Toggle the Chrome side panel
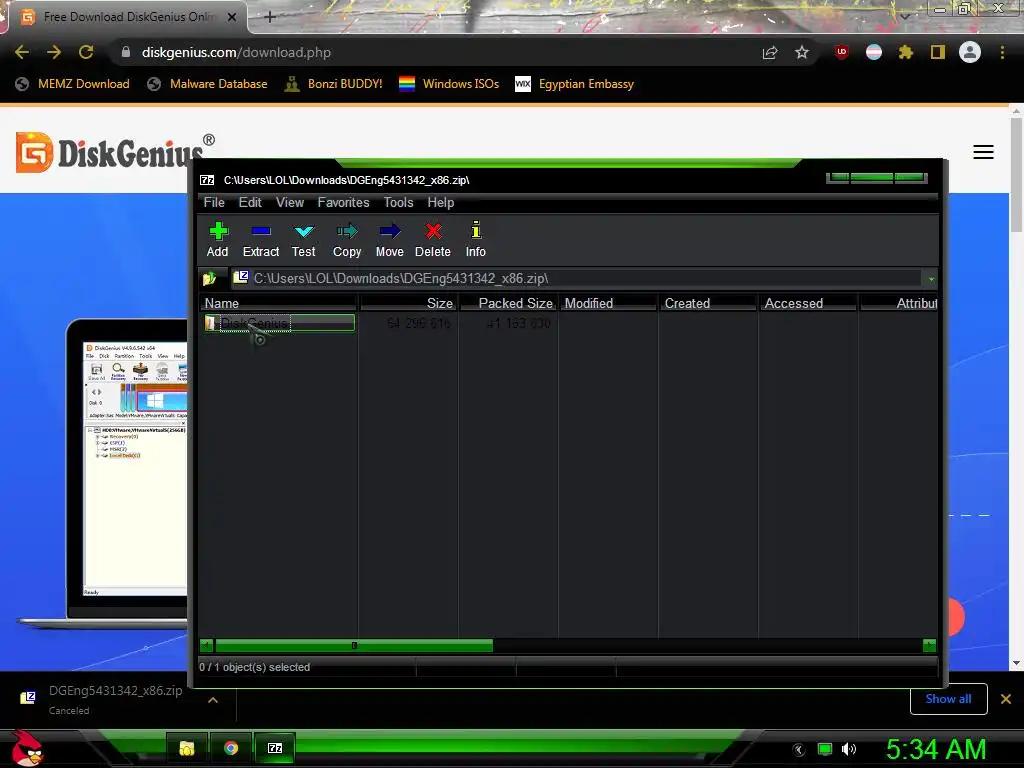 coord(938,52)
